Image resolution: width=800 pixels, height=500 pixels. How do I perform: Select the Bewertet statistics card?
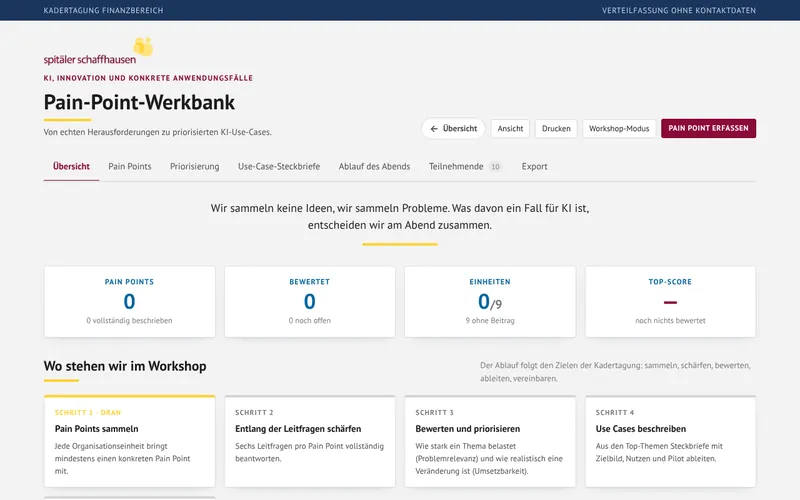click(x=310, y=302)
